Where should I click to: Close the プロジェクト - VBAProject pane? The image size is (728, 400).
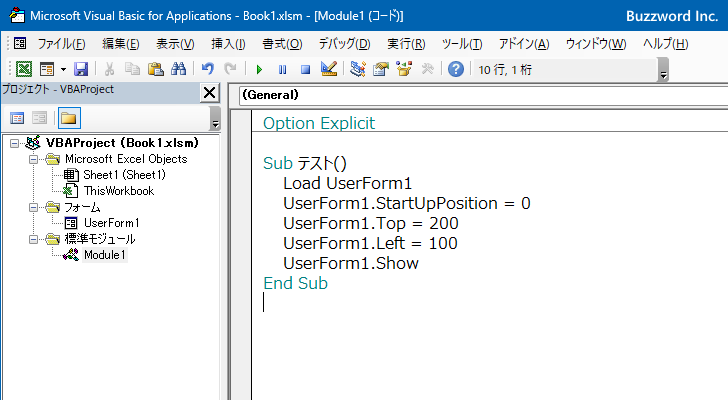(209, 92)
